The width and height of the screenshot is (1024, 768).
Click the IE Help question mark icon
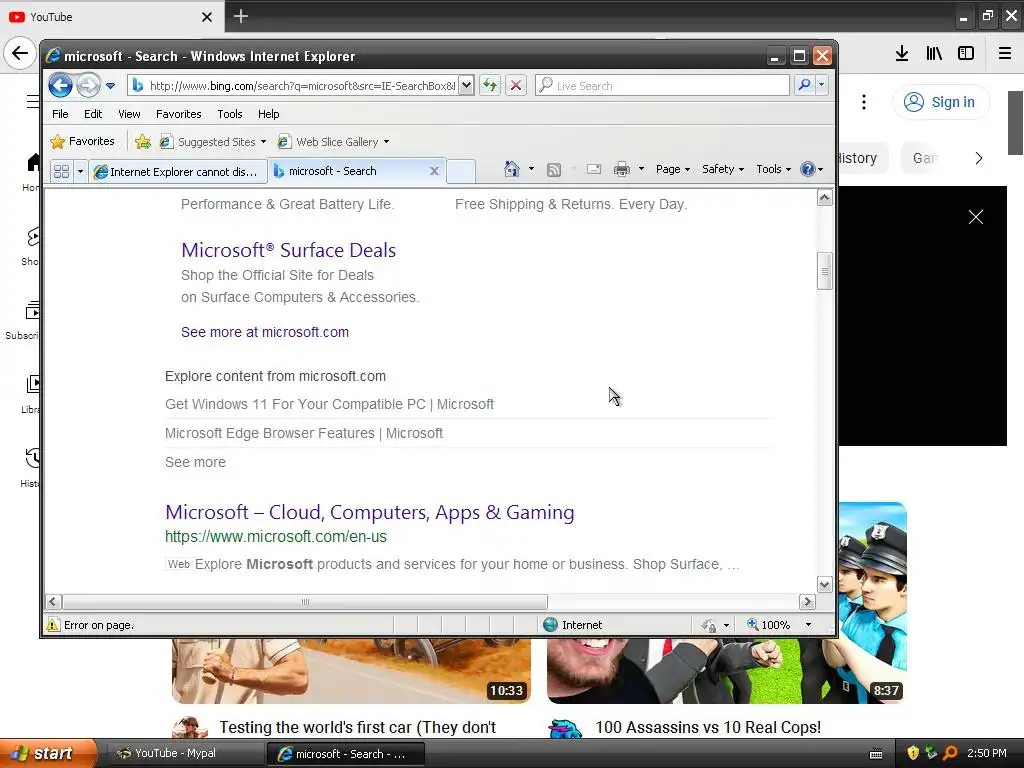click(808, 169)
